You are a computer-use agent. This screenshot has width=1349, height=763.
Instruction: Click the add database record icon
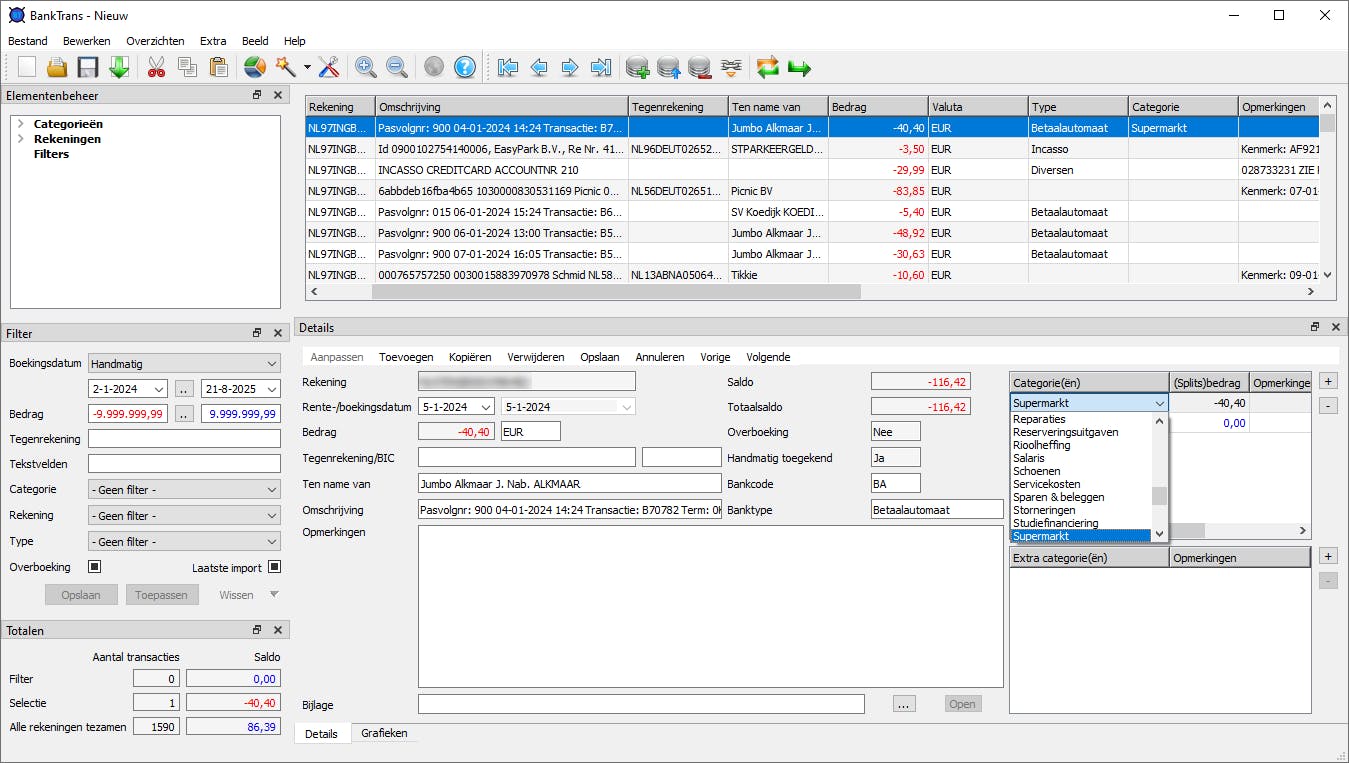pos(637,68)
